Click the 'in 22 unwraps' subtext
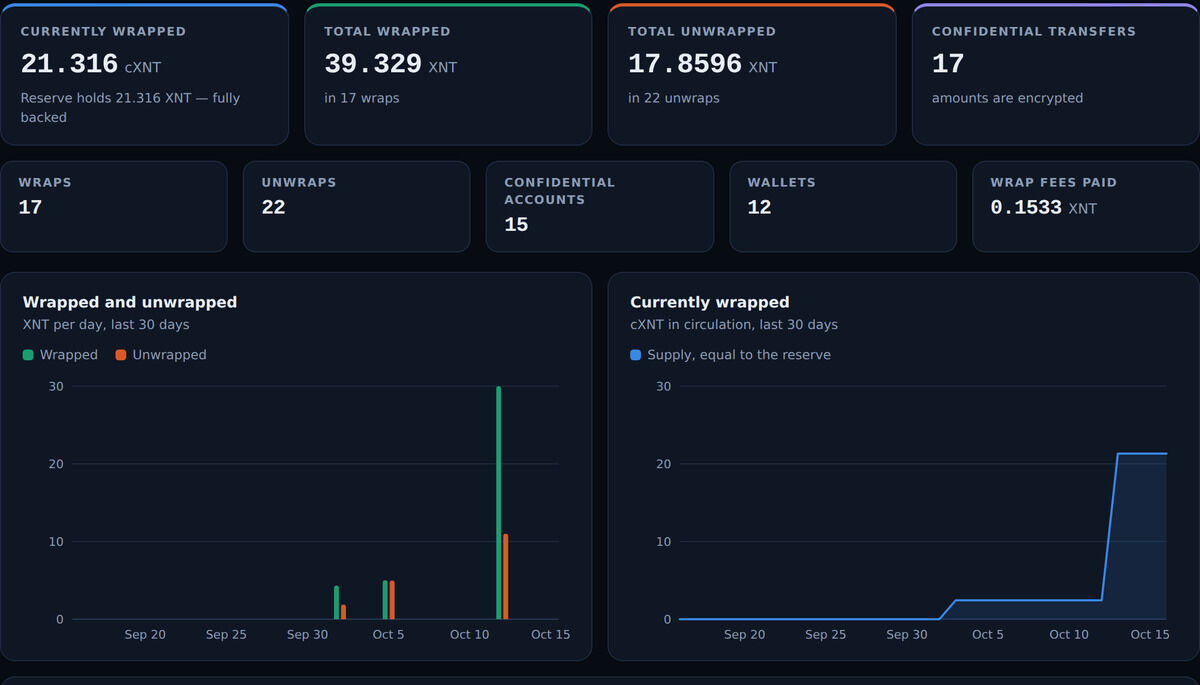 (x=674, y=98)
